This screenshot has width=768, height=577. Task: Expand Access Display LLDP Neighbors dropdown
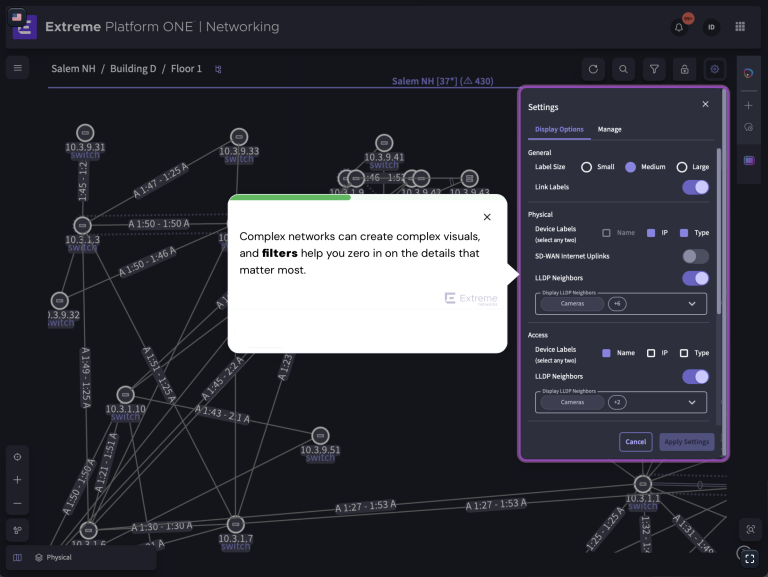coord(692,402)
